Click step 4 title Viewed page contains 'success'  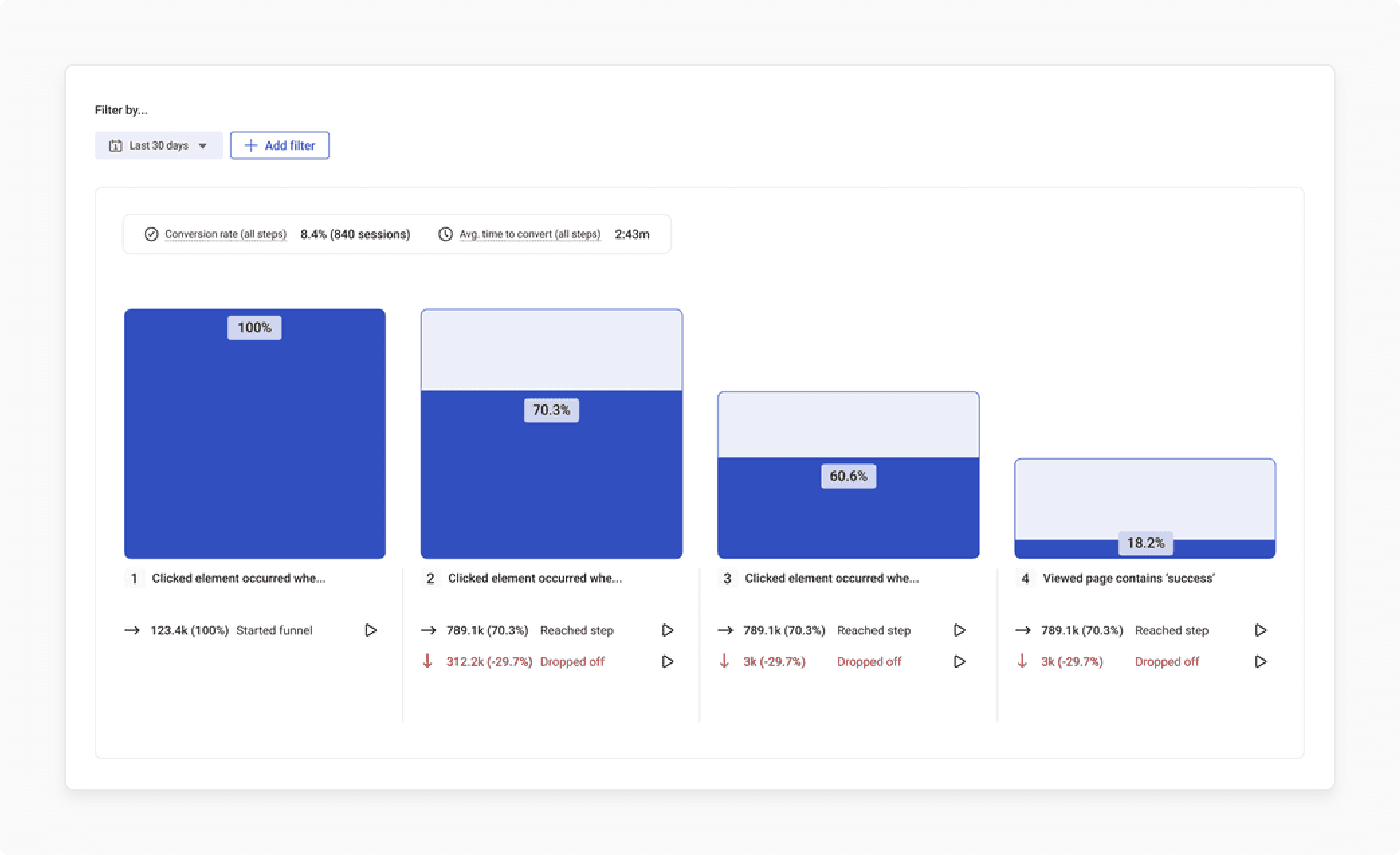[1129, 579]
